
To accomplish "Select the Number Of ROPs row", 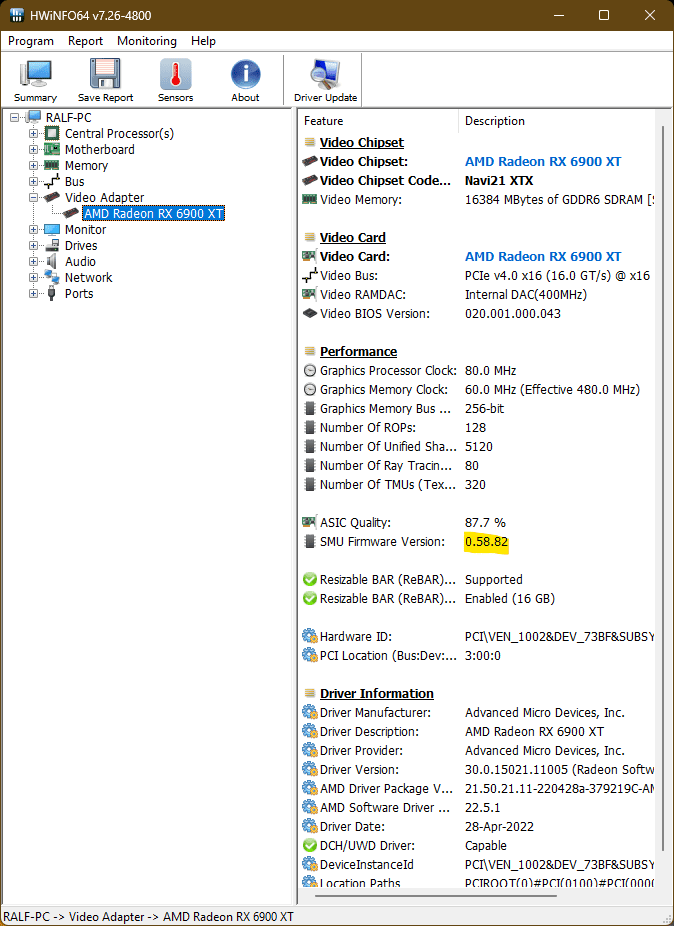I will coord(477,428).
